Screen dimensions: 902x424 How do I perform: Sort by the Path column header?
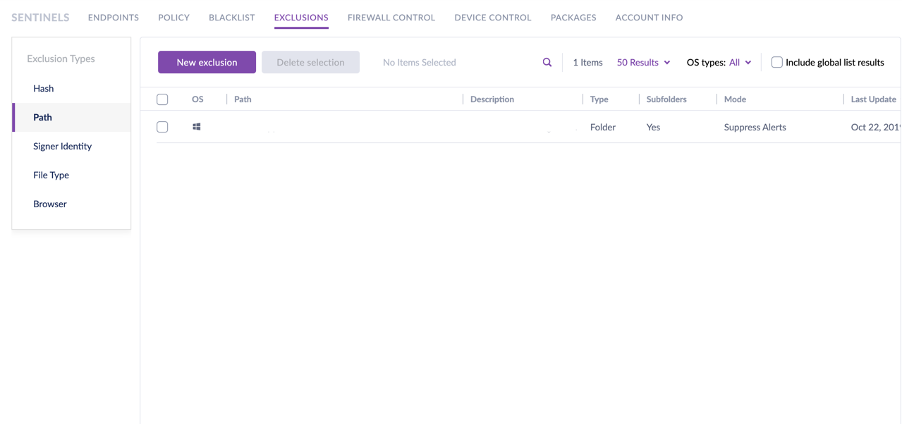pyautogui.click(x=243, y=99)
